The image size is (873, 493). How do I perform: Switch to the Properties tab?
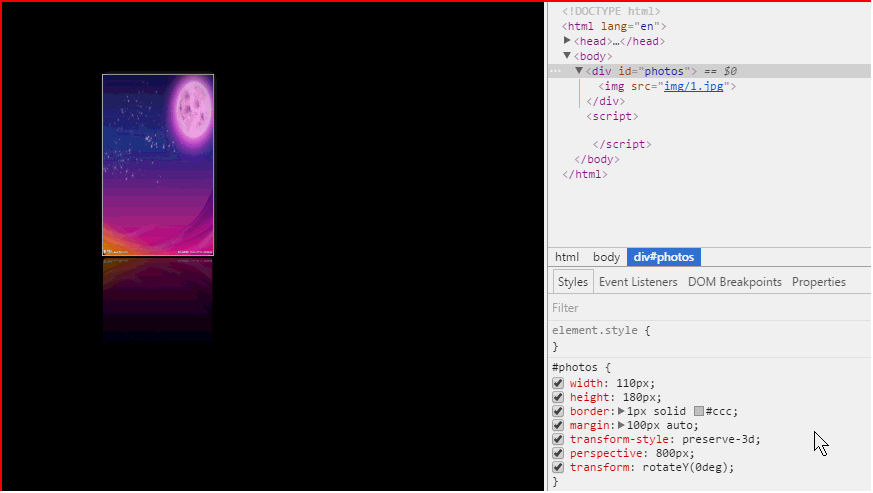point(818,282)
